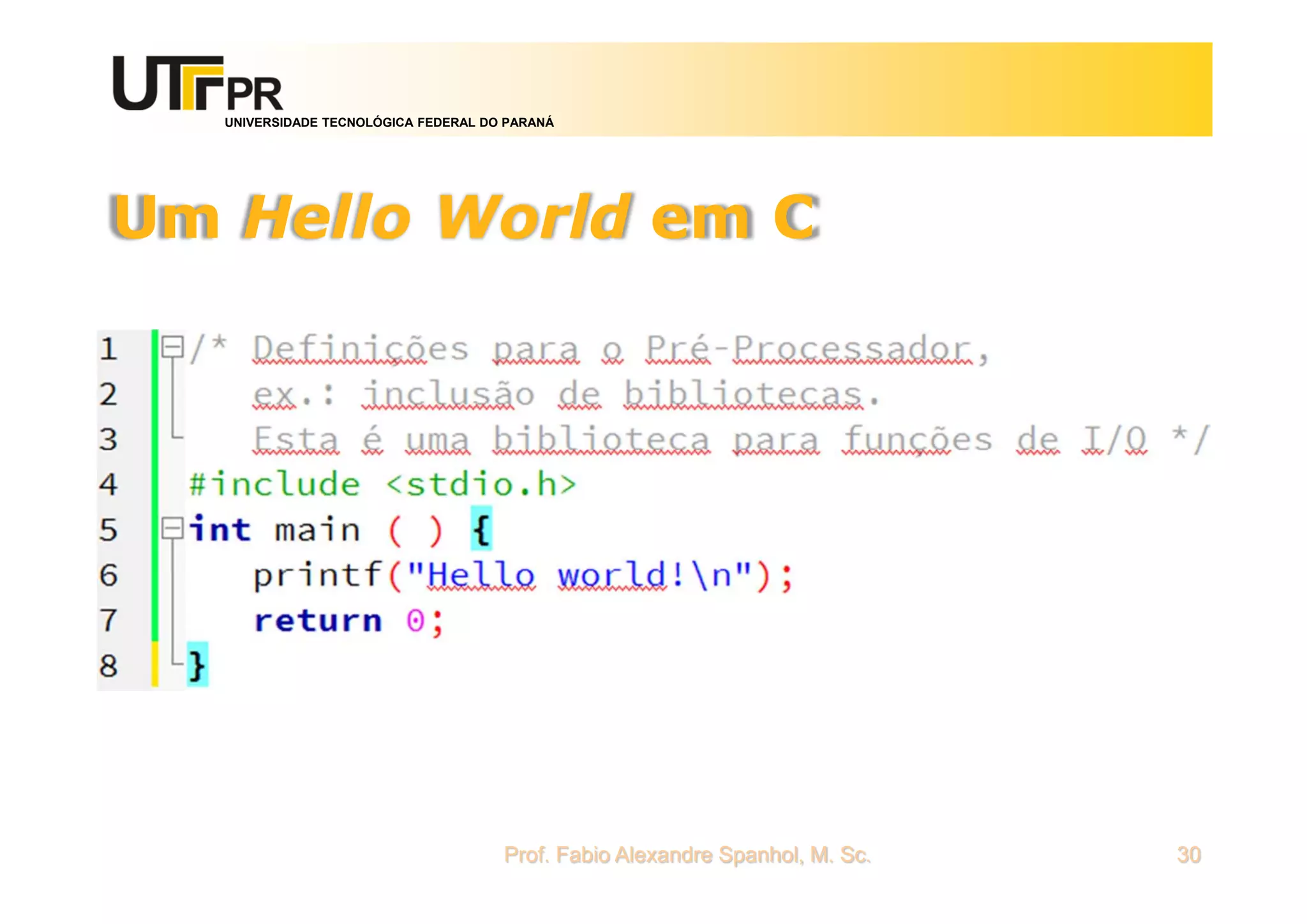Select line number 1 in the gutter
This screenshot has width=1307, height=924.
point(108,349)
